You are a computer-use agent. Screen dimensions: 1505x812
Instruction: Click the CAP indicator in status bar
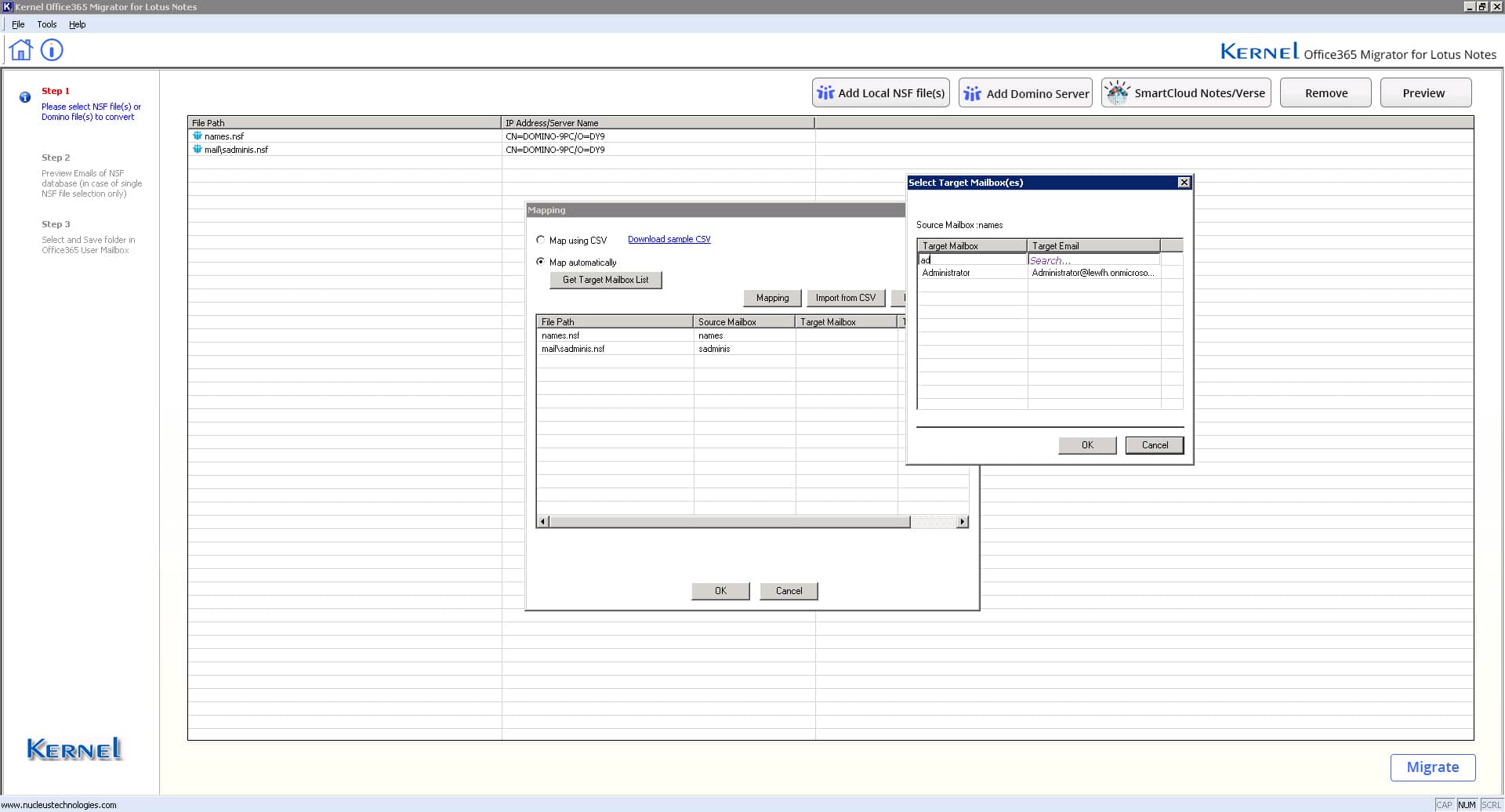point(1444,805)
